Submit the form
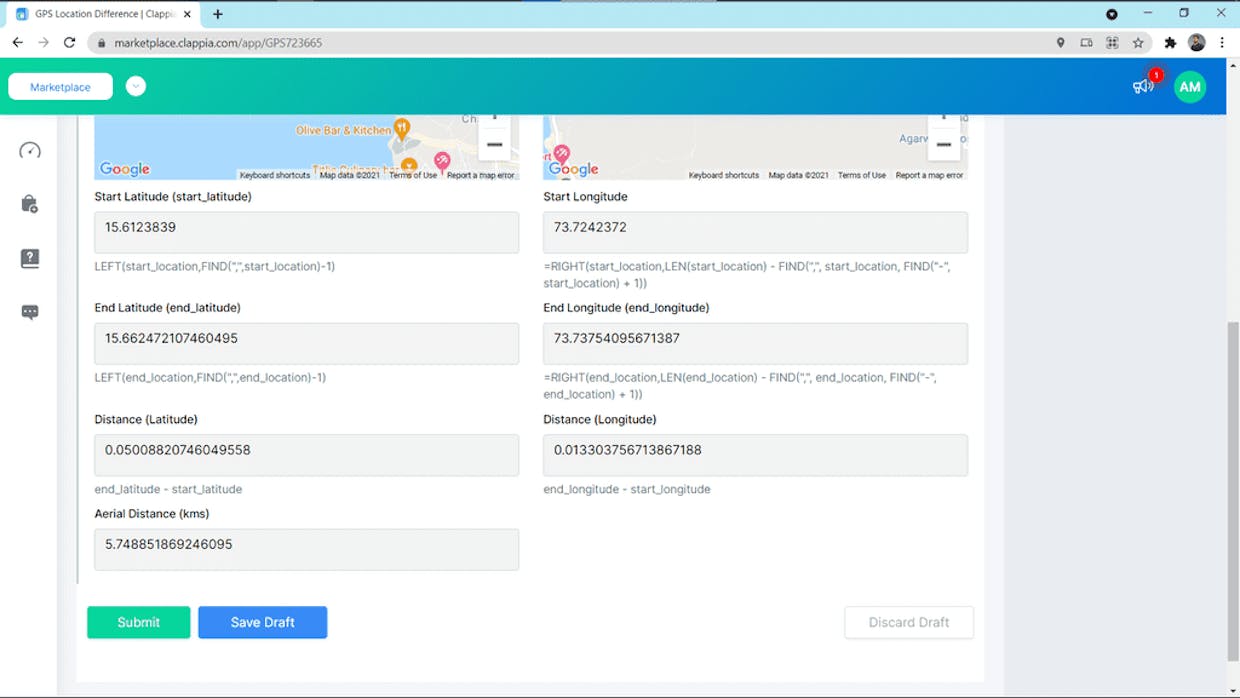Viewport: 1240px width, 698px height. tap(138, 622)
